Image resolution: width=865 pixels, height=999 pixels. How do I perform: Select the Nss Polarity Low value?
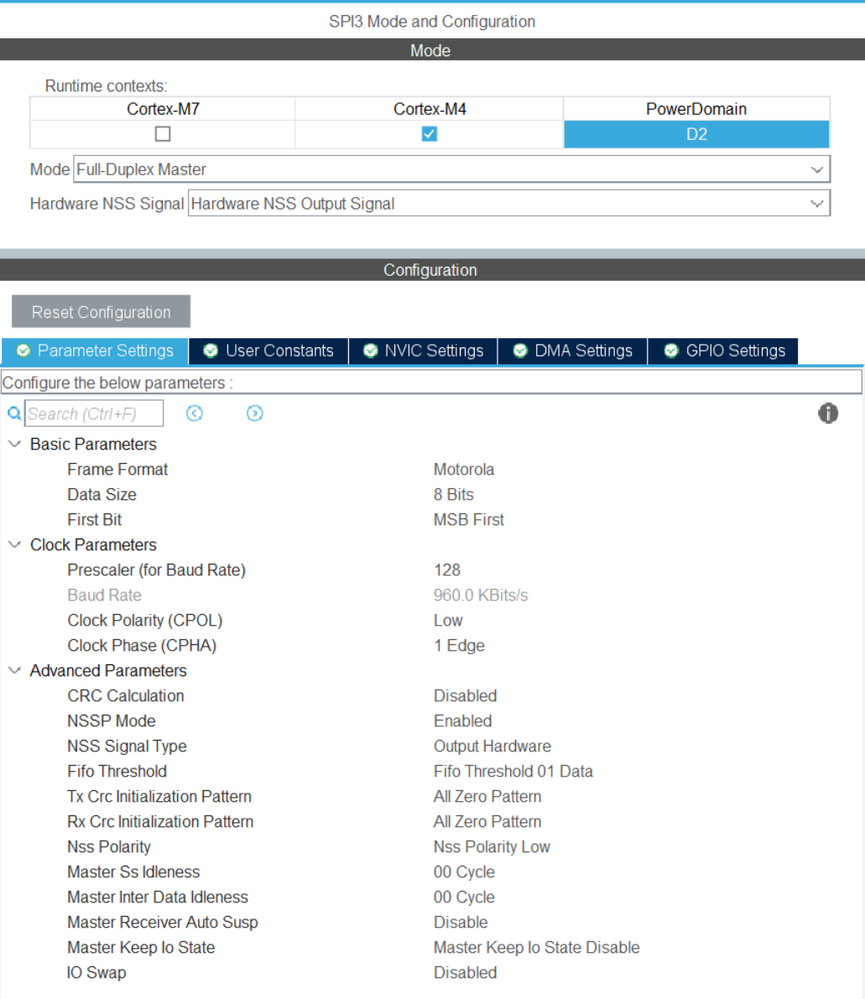(492, 847)
